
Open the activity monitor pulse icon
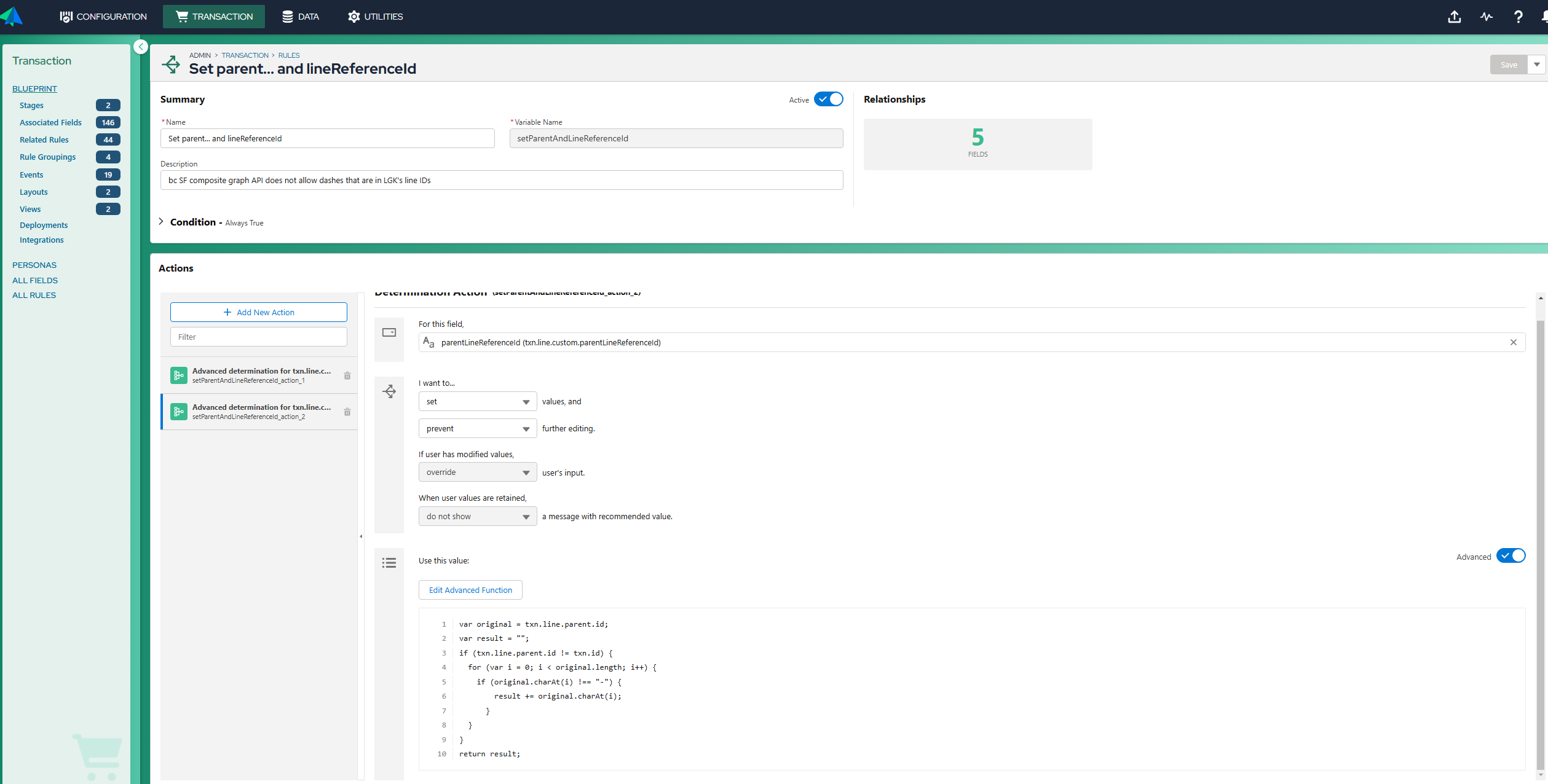coord(1487,17)
